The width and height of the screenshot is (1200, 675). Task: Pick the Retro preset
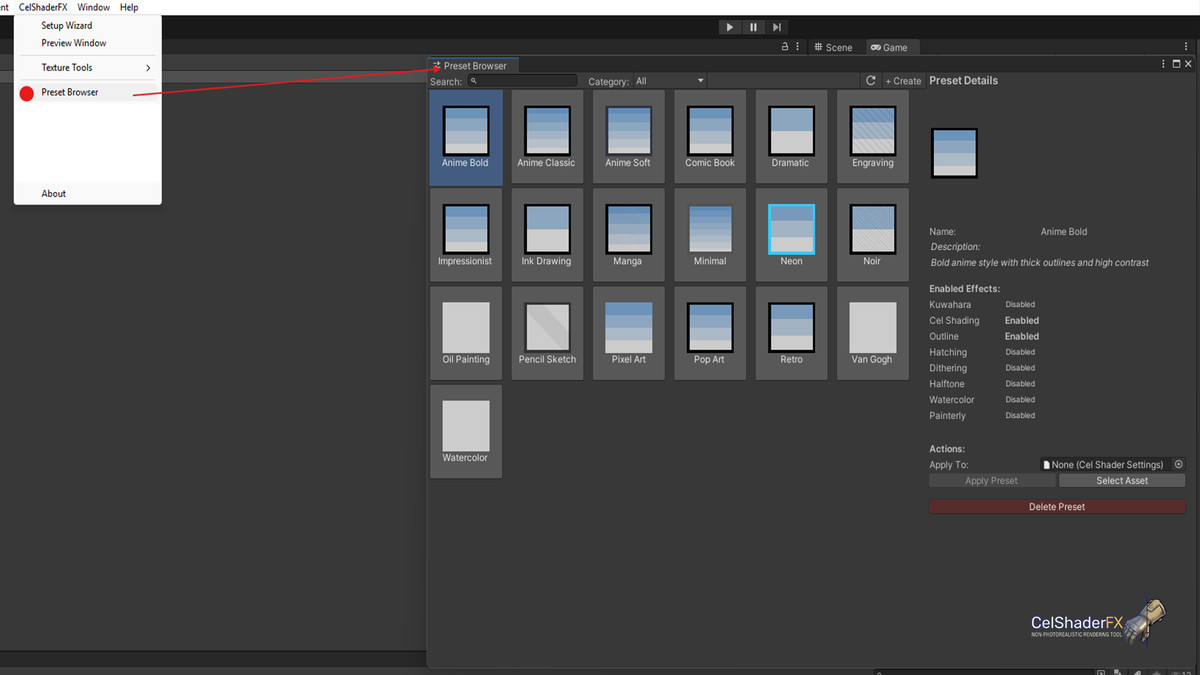791,334
